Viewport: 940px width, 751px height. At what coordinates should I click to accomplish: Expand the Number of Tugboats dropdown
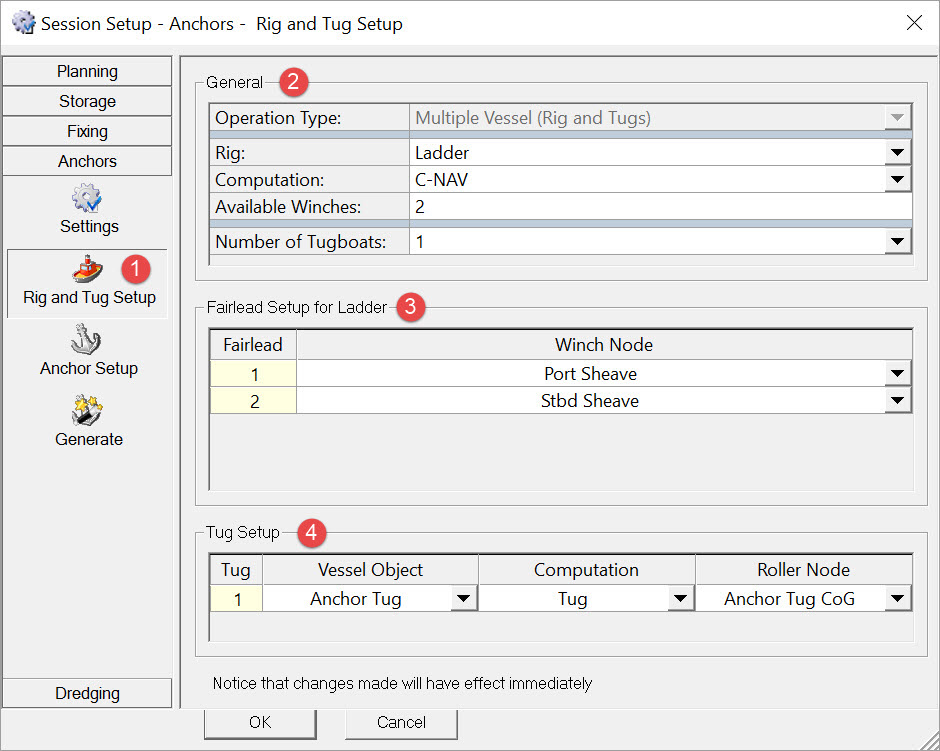[x=898, y=242]
